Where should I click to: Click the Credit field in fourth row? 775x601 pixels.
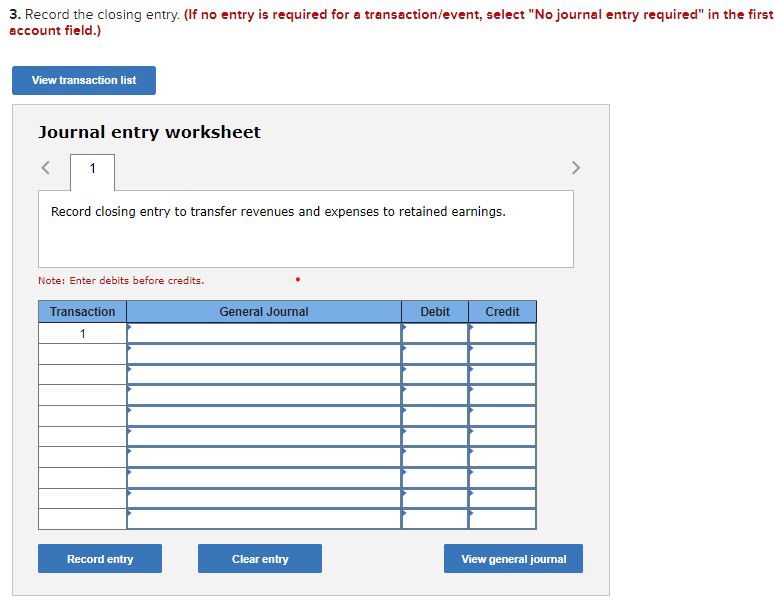click(502, 395)
